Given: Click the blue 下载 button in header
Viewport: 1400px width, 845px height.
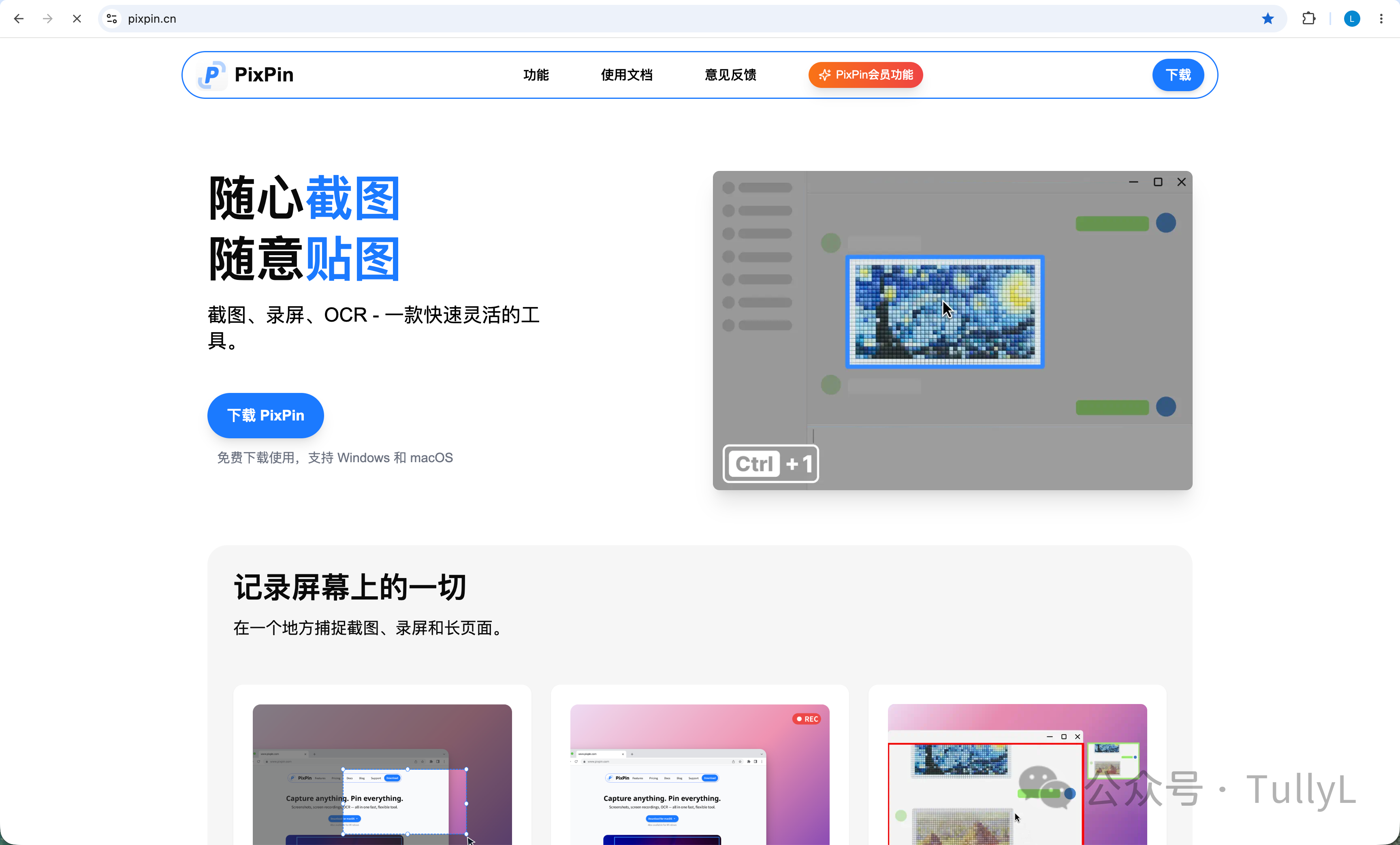Looking at the screenshot, I should pyautogui.click(x=1178, y=75).
